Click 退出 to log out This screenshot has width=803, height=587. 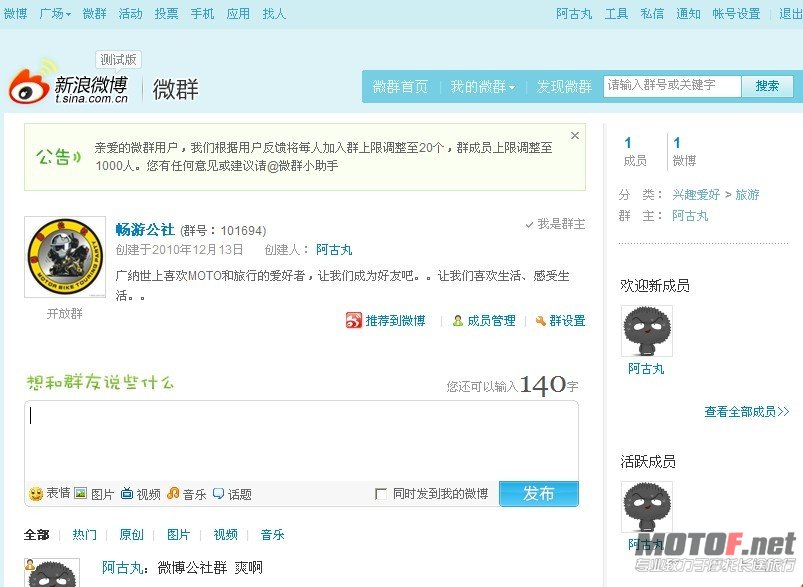pos(791,14)
